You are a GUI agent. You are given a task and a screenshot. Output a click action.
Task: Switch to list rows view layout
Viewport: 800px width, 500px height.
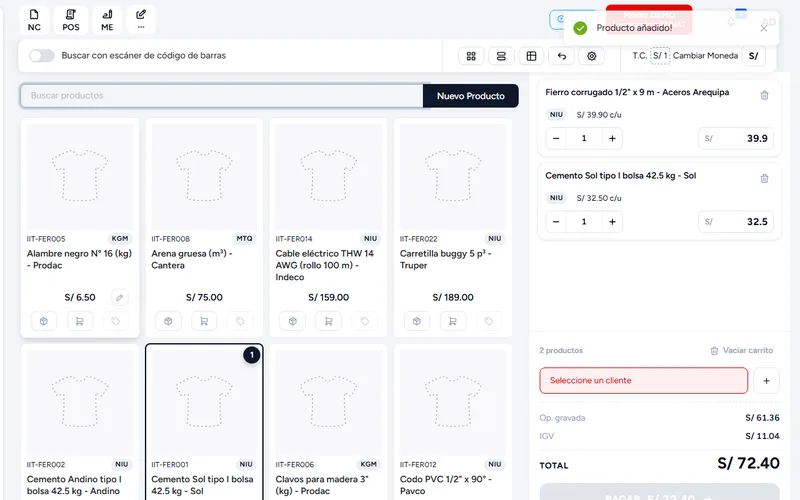[x=501, y=56]
